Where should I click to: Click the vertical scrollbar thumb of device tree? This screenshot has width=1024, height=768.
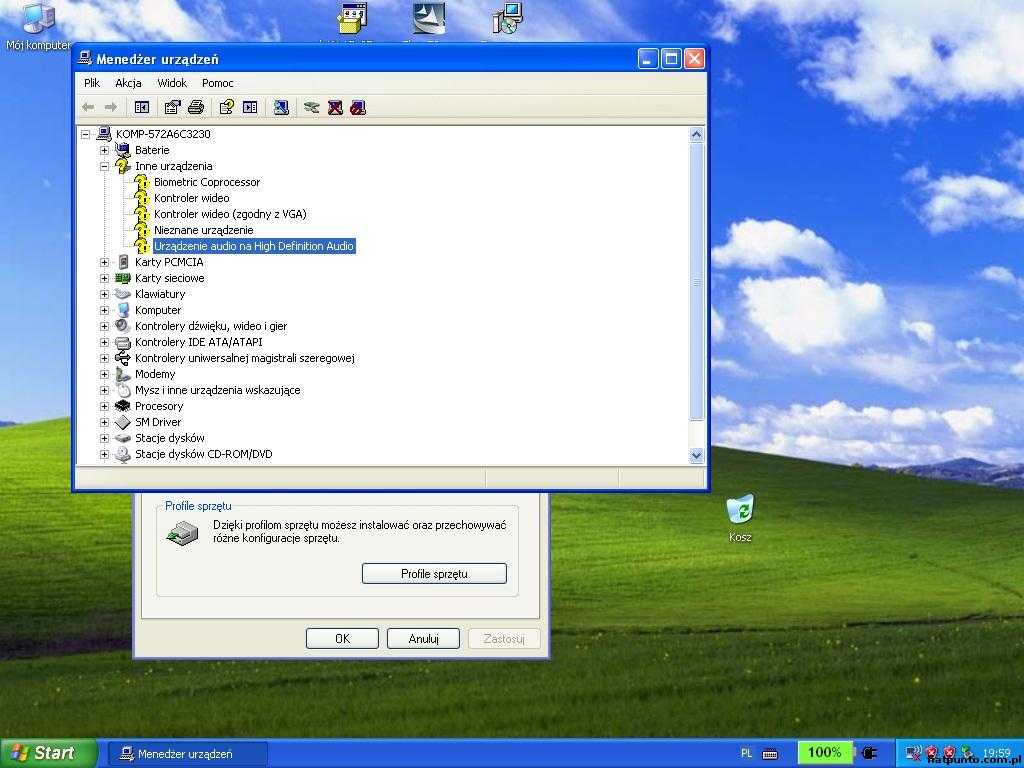[697, 281]
